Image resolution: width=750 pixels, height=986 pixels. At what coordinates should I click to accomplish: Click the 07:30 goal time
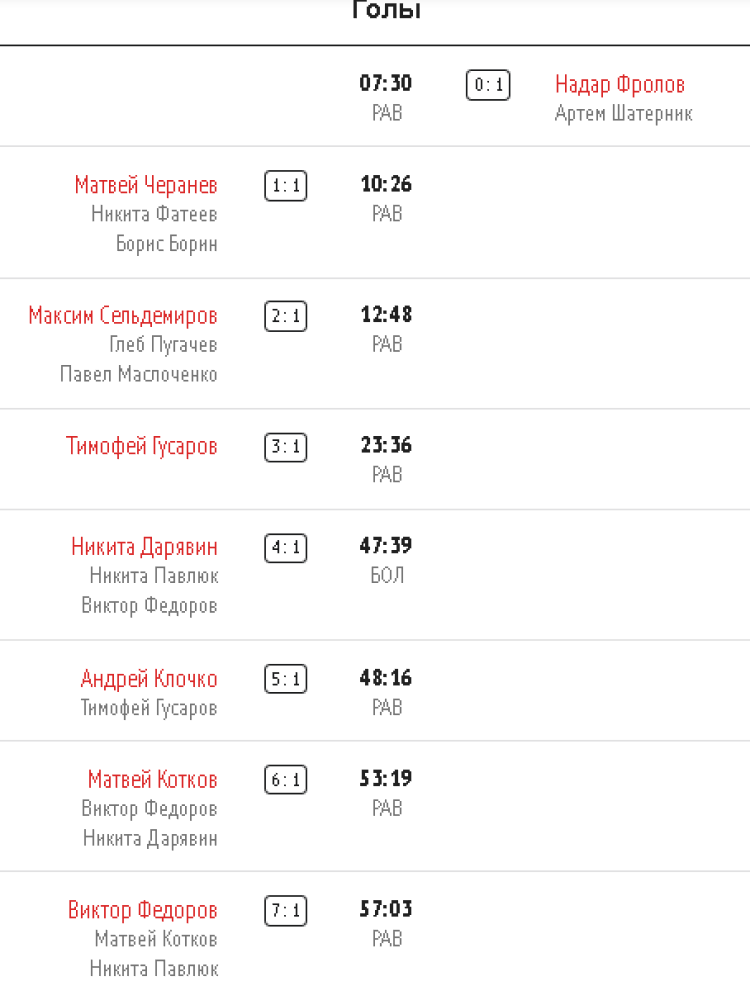pyautogui.click(x=386, y=83)
